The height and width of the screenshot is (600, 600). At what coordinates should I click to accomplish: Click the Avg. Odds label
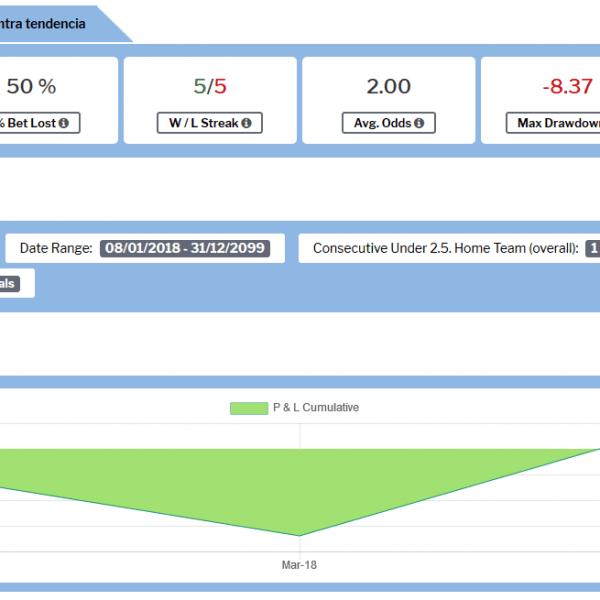(x=382, y=124)
